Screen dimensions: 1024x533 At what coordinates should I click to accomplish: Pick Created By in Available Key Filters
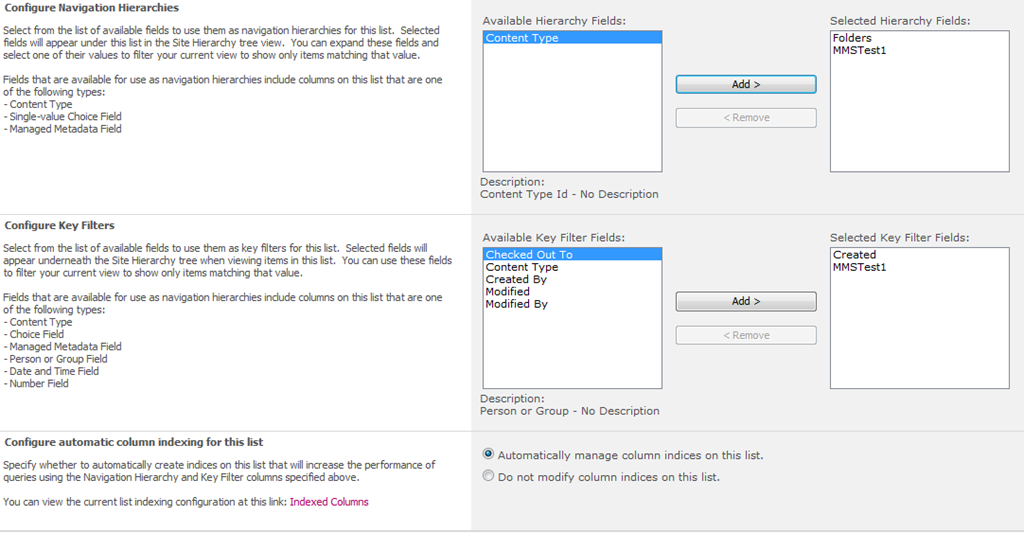pos(516,280)
